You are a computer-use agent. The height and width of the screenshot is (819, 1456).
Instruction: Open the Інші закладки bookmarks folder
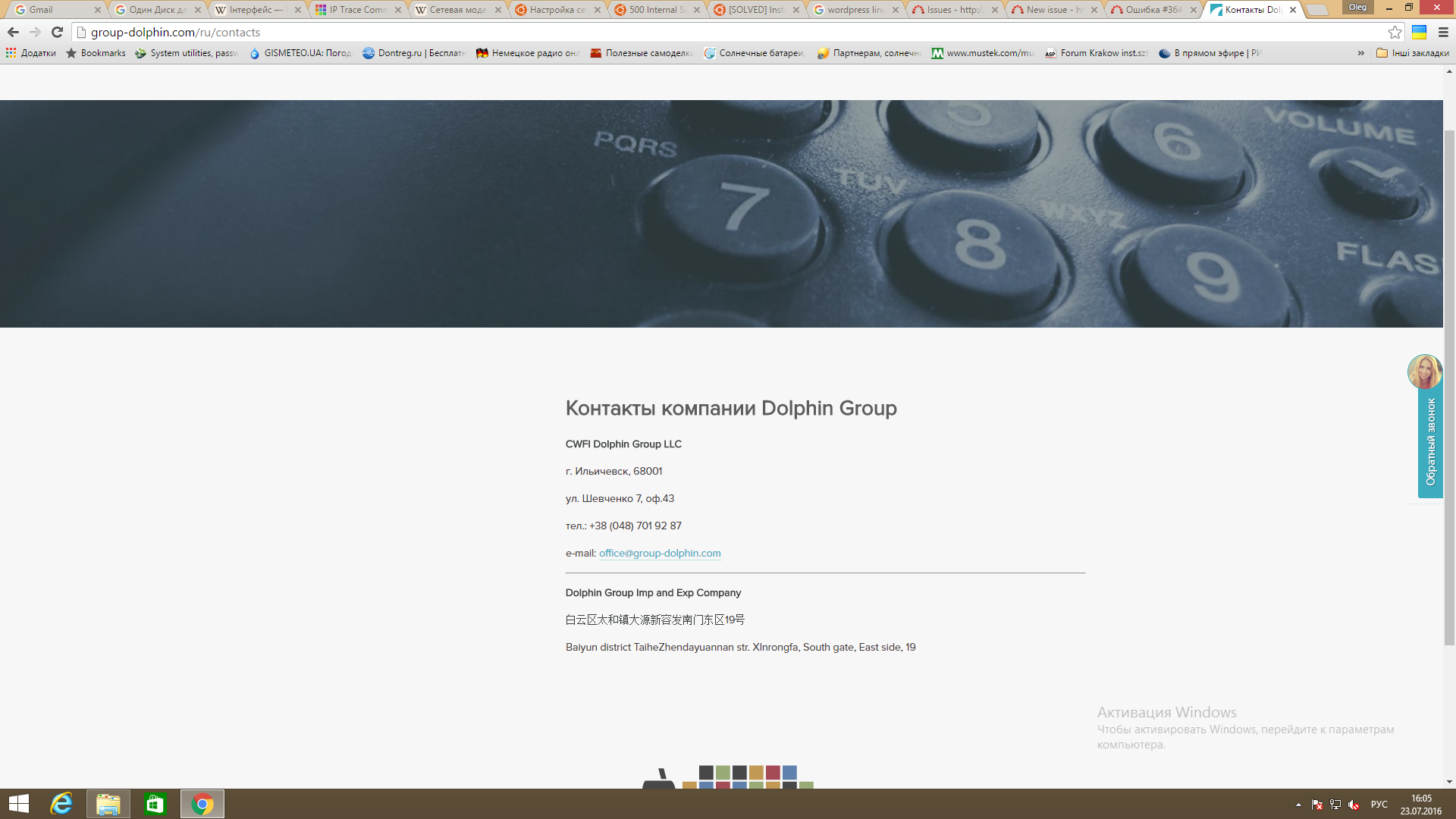[1413, 53]
